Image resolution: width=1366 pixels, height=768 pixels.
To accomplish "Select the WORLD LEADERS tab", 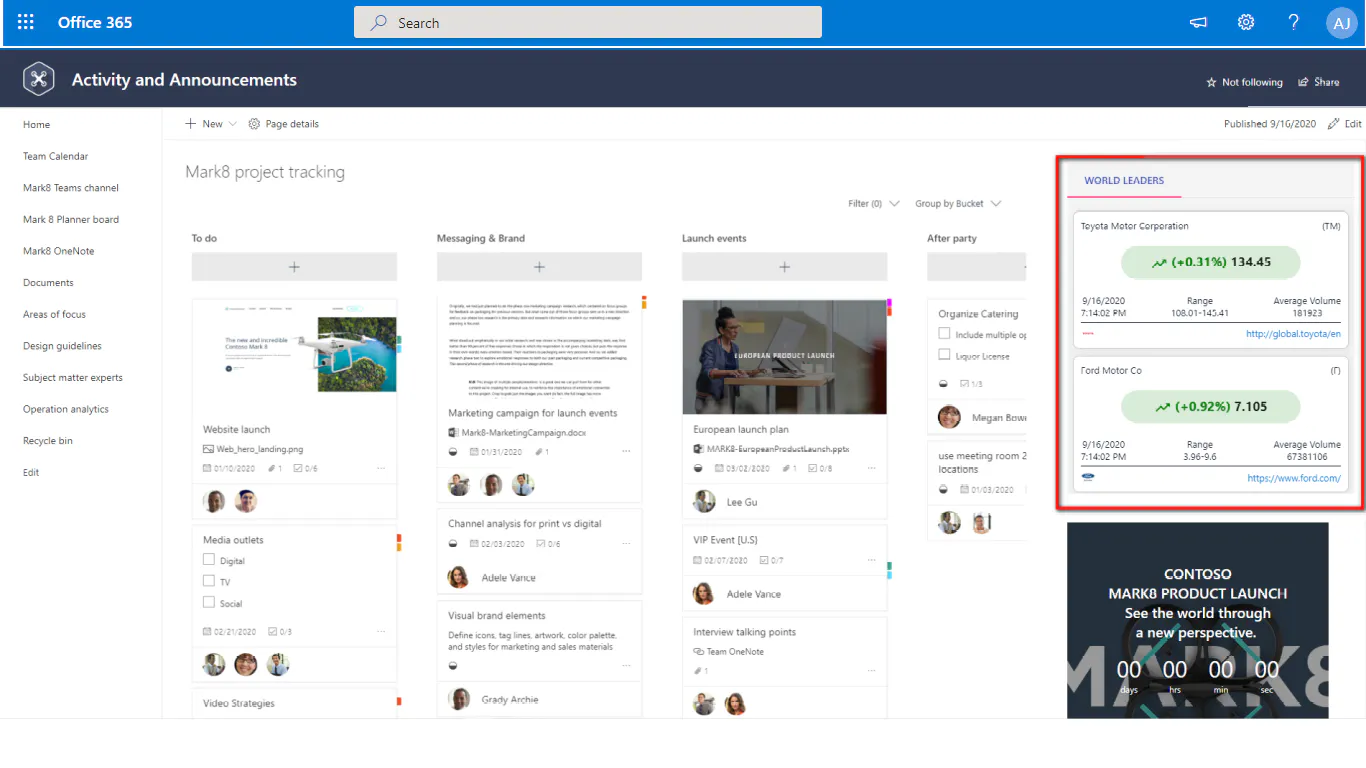I will [x=1124, y=181].
